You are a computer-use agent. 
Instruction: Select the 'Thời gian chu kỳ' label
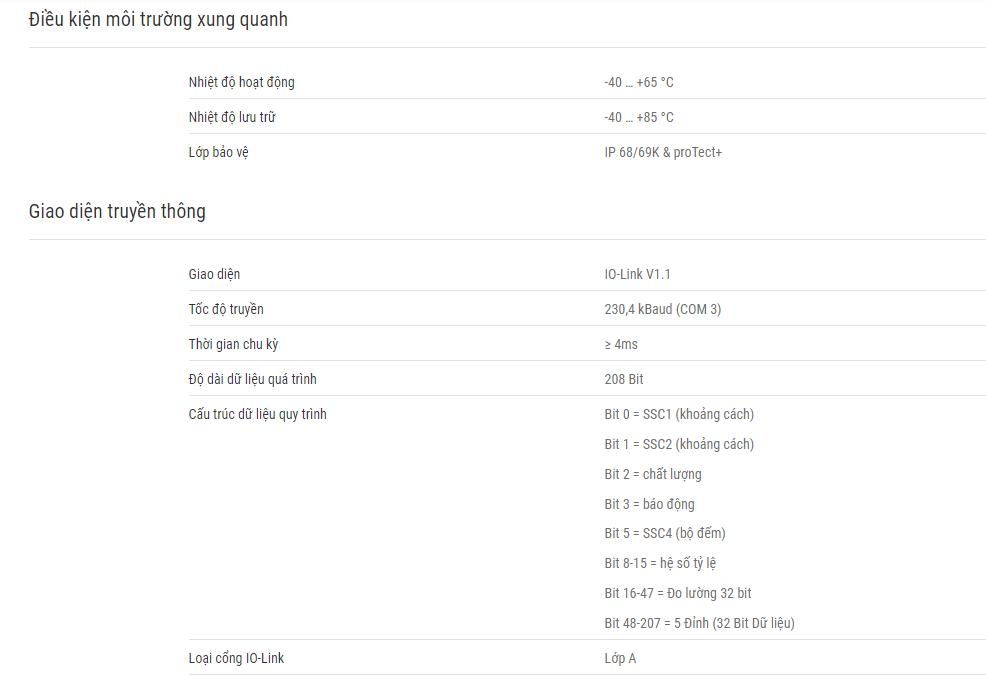[233, 344]
